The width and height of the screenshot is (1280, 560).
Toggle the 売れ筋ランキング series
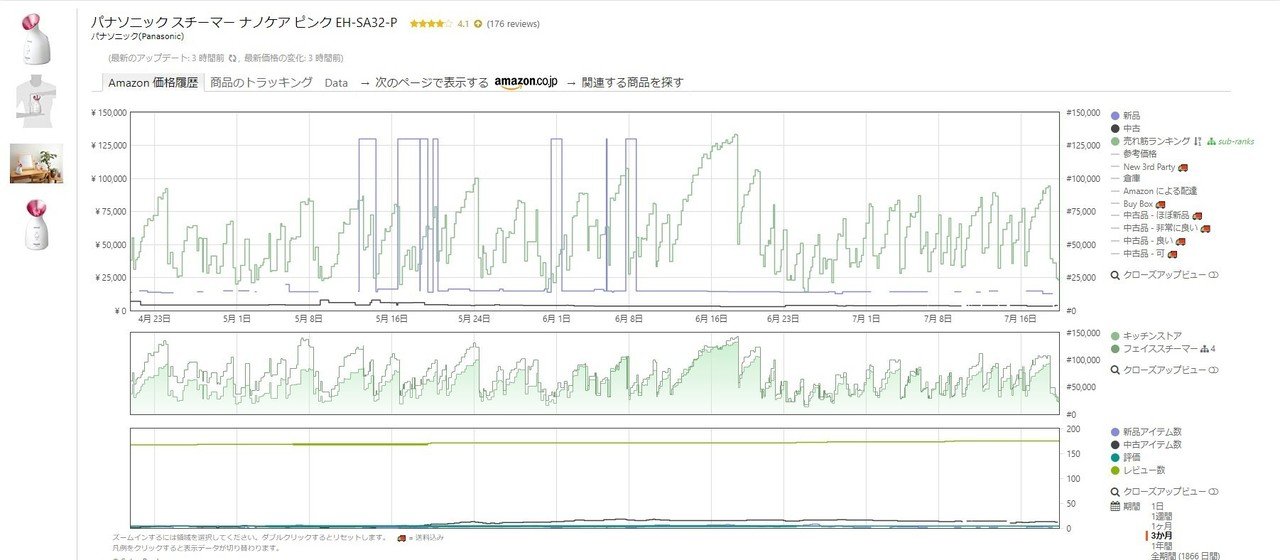coord(1150,141)
